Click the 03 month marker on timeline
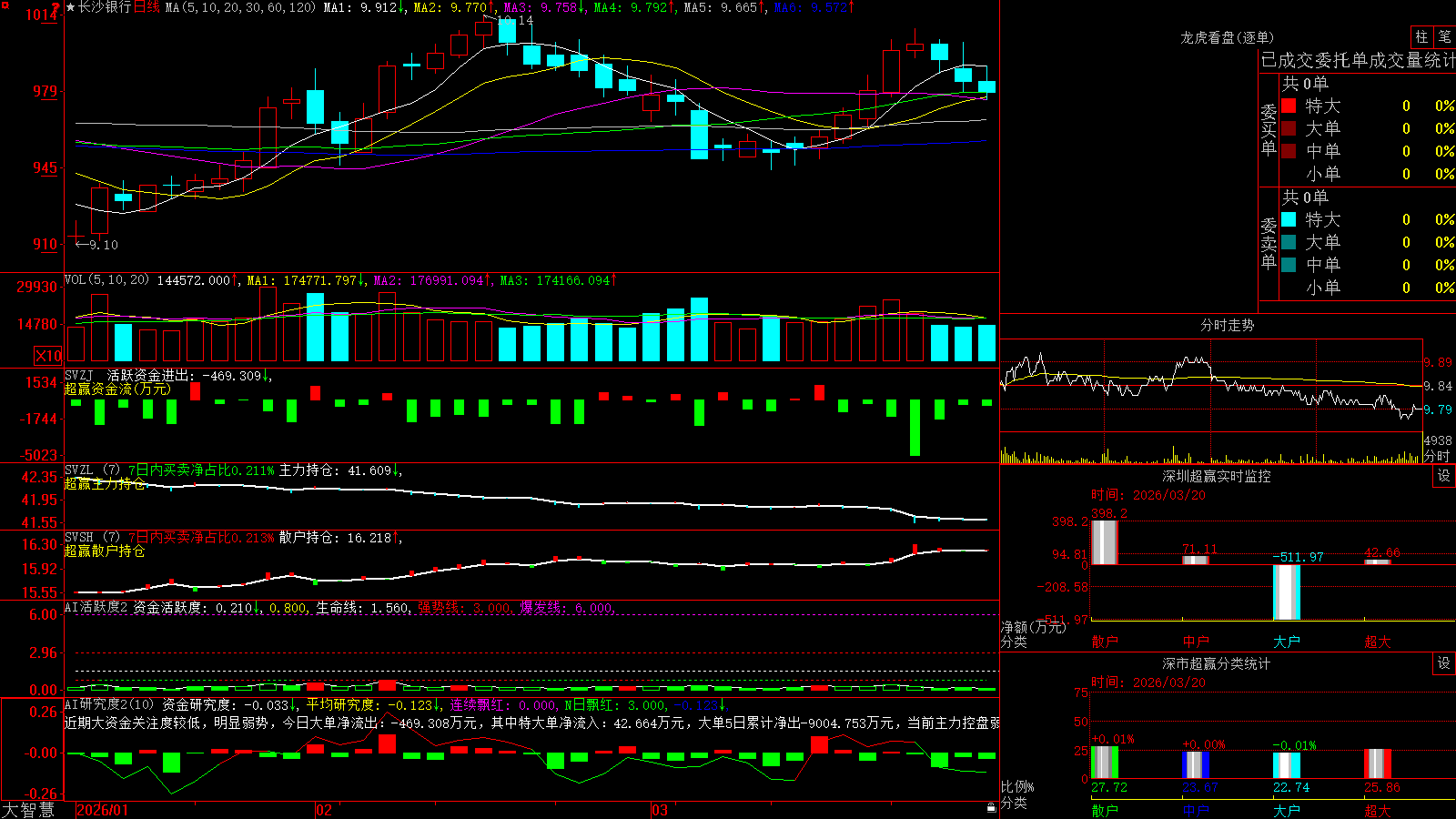 tap(660, 810)
